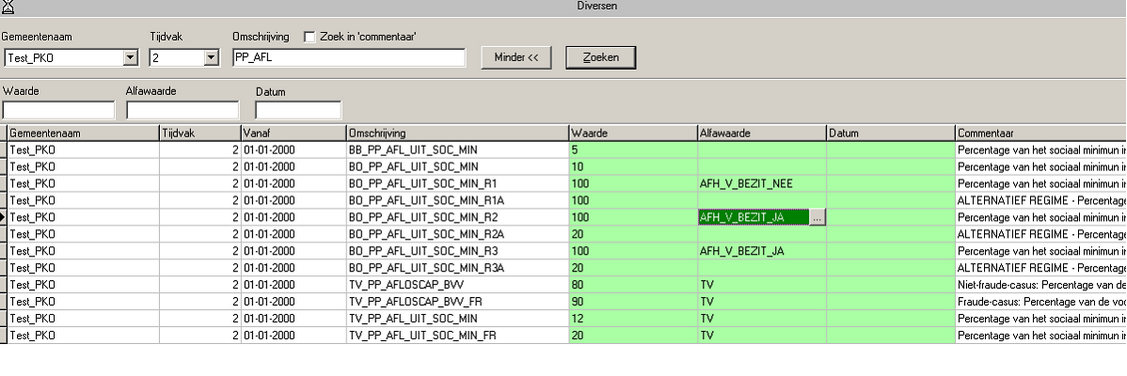Click the Omschrijving column header
Viewport: 1127px width, 376px height.
(x=458, y=134)
